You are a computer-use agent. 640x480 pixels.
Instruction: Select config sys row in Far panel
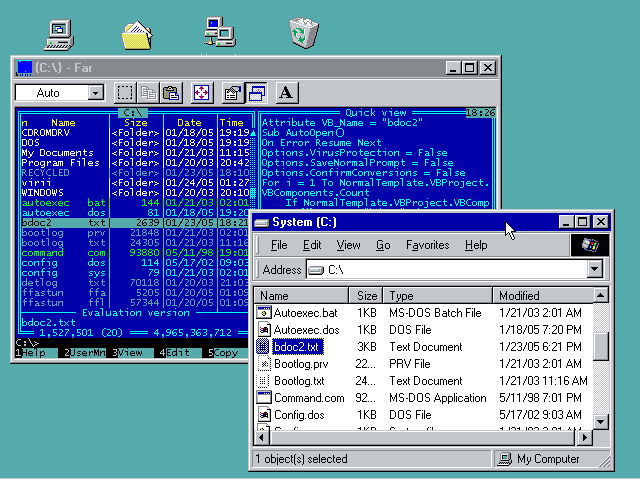pos(135,273)
